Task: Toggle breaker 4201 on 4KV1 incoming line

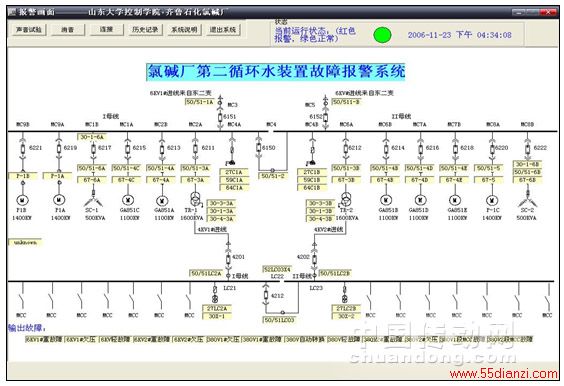Action: [x=228, y=259]
